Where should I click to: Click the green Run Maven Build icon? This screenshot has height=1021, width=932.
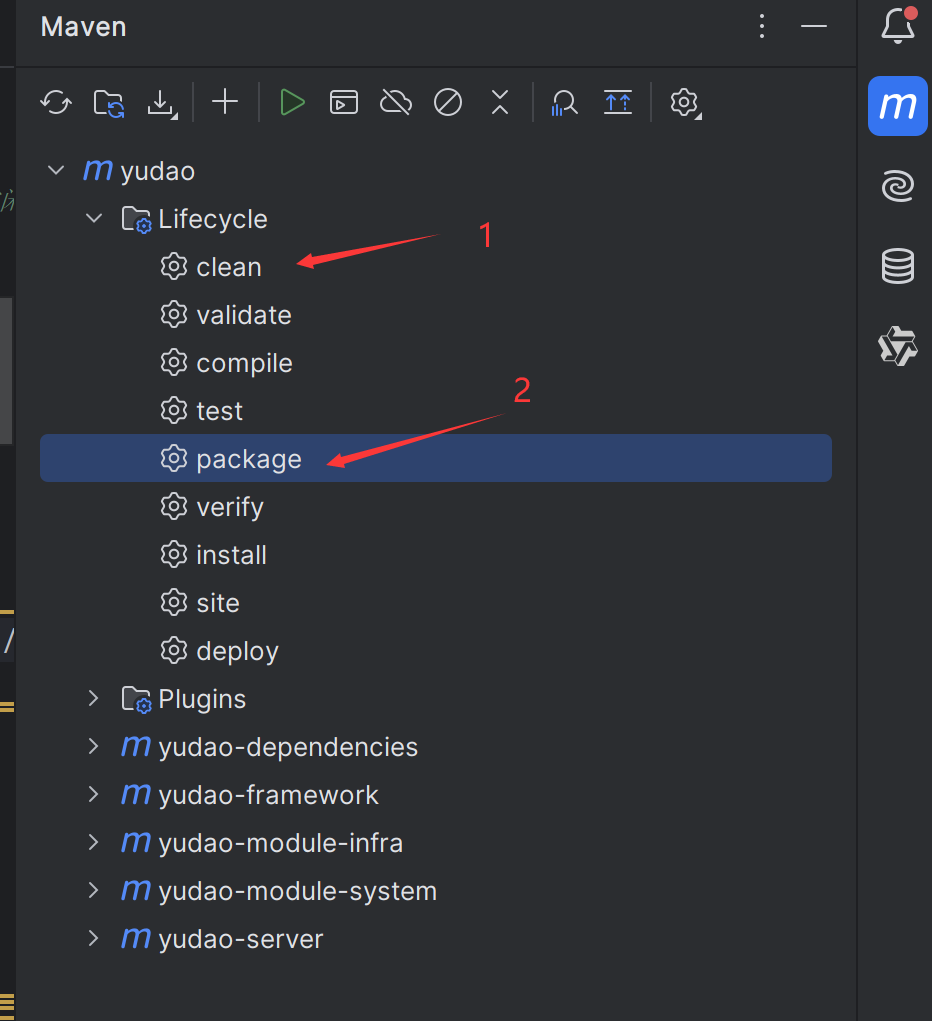coord(292,103)
